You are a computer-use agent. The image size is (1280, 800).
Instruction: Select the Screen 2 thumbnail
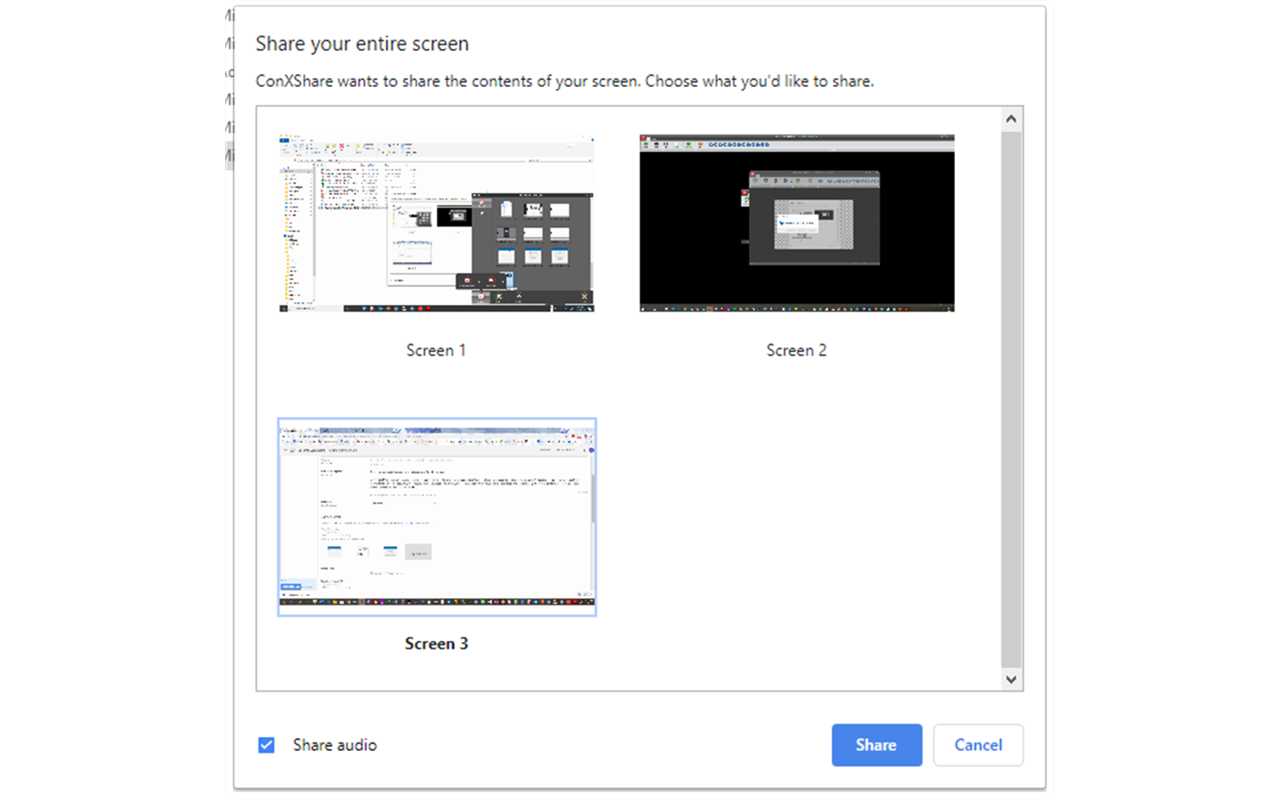point(796,222)
